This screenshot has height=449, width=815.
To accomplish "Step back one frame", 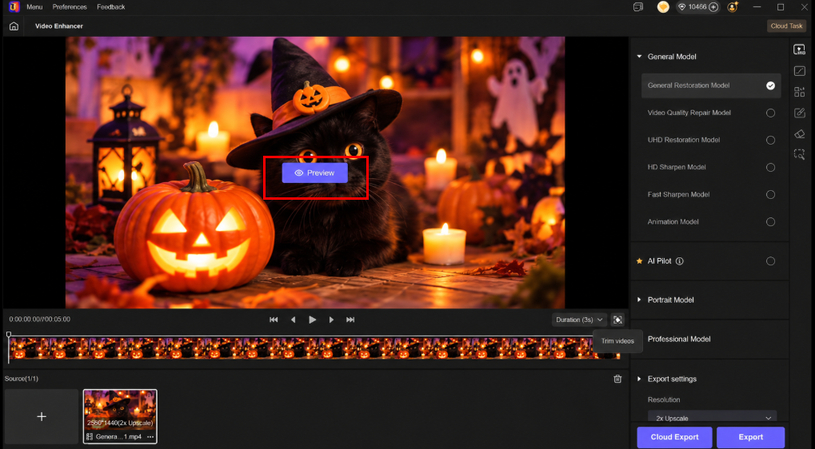I will click(x=293, y=320).
